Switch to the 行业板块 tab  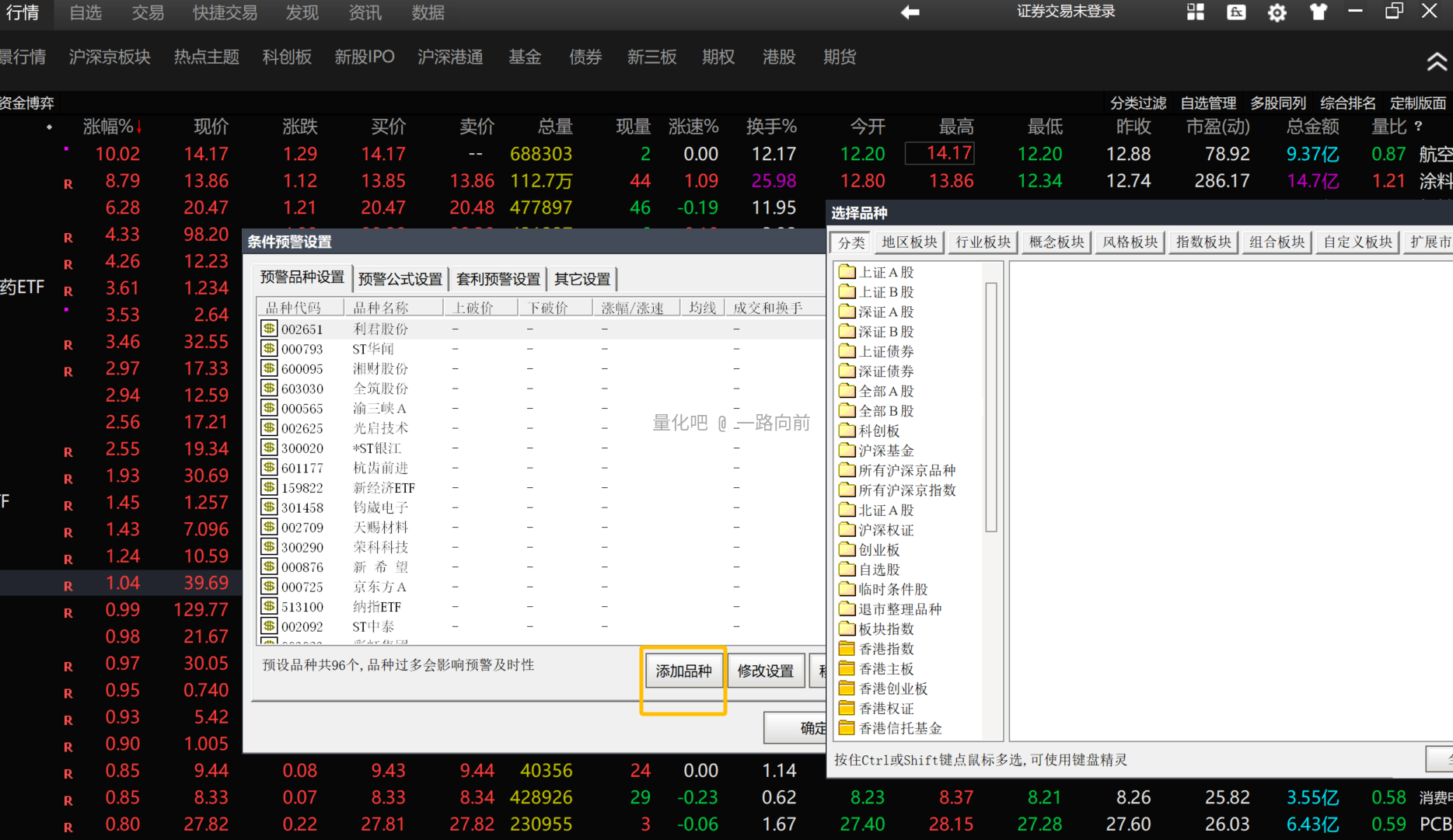click(983, 242)
